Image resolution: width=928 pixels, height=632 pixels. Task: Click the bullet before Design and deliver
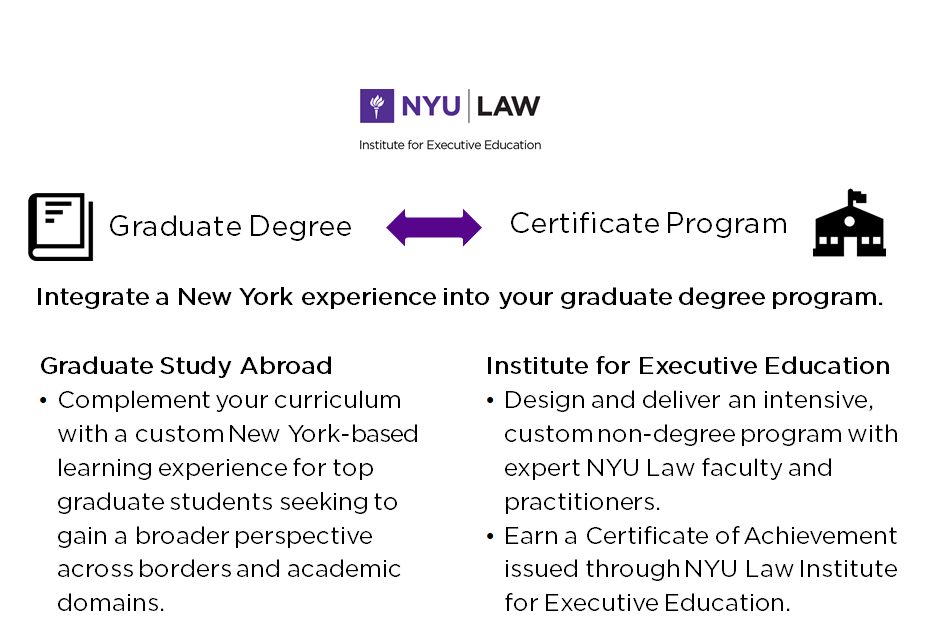coord(490,401)
